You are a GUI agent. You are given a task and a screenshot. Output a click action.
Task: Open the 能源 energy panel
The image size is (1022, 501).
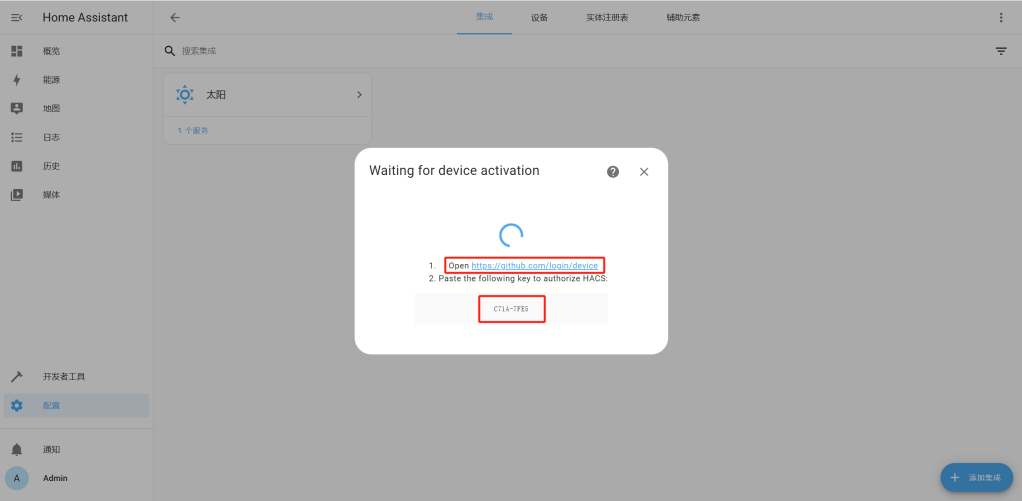51,80
